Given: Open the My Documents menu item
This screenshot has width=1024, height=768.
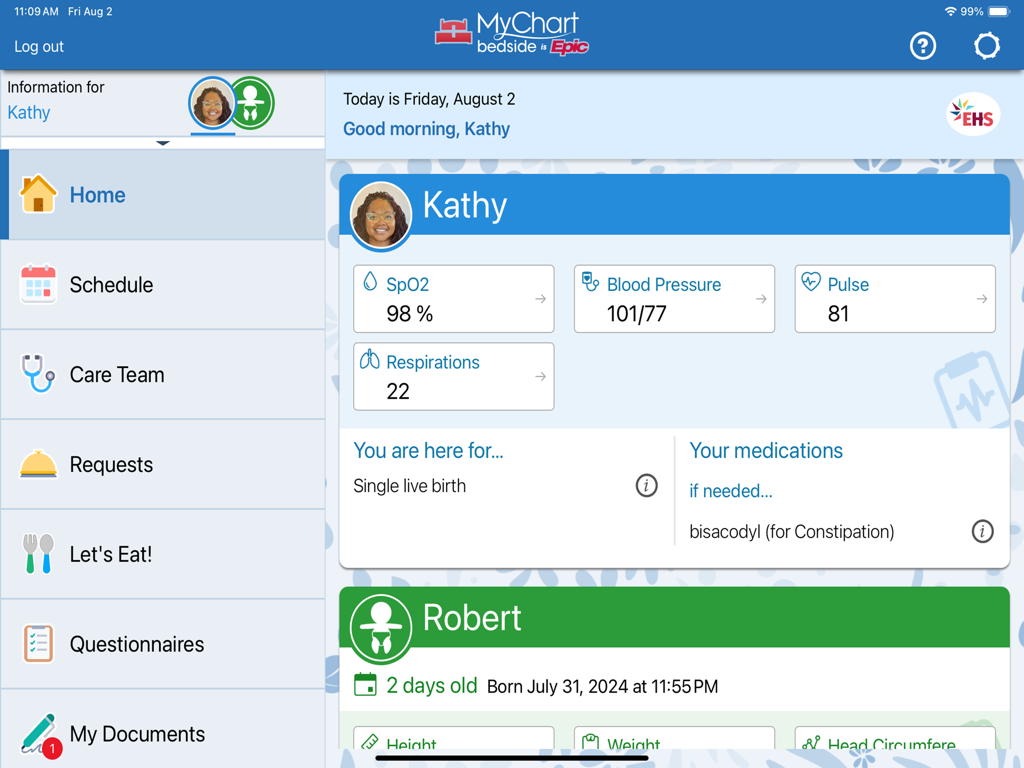Looking at the screenshot, I should 163,728.
